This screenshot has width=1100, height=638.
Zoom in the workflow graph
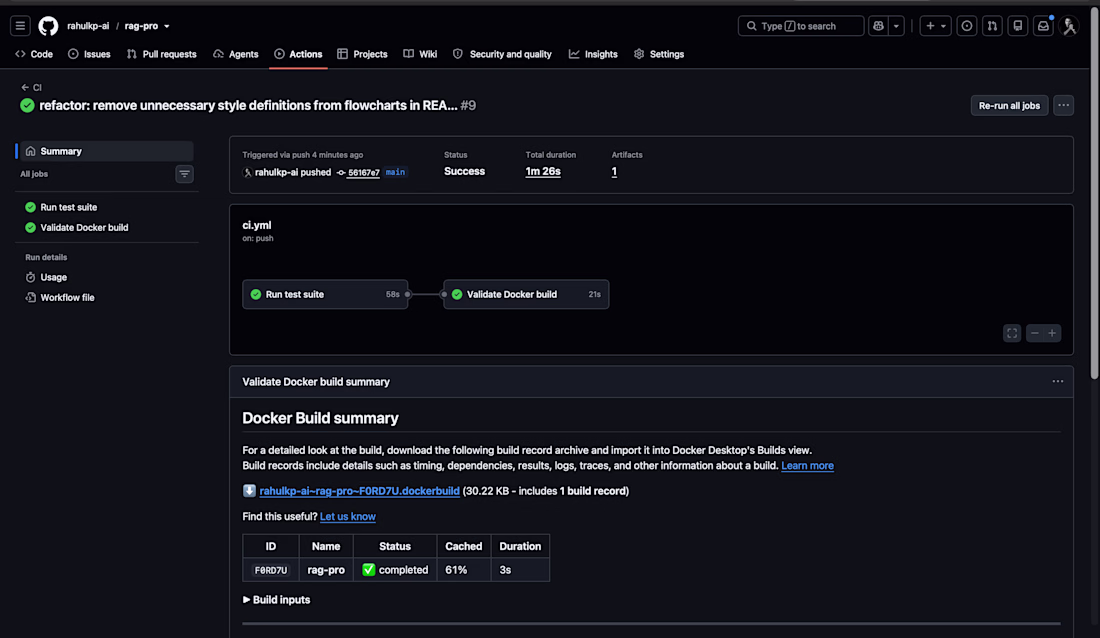[1052, 333]
